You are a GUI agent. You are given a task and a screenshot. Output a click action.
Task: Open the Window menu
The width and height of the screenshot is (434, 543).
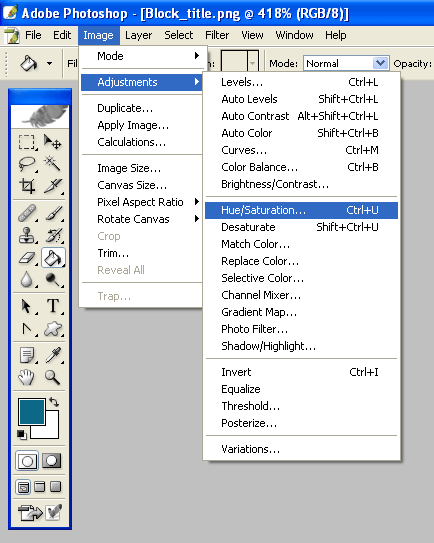tap(294, 35)
